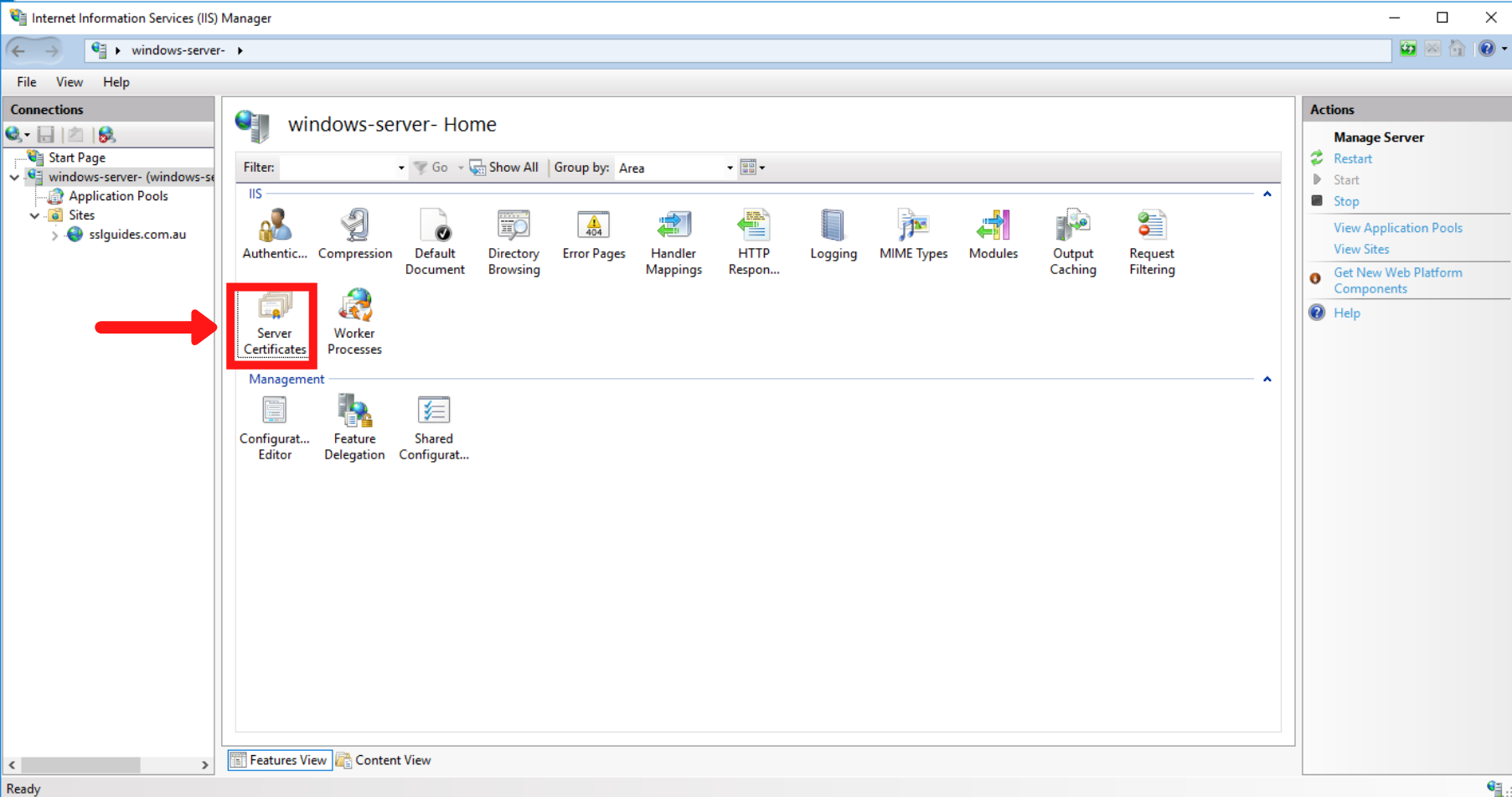Open Directory Browsing settings
Viewport: 1512px width, 797px height.
click(x=513, y=239)
